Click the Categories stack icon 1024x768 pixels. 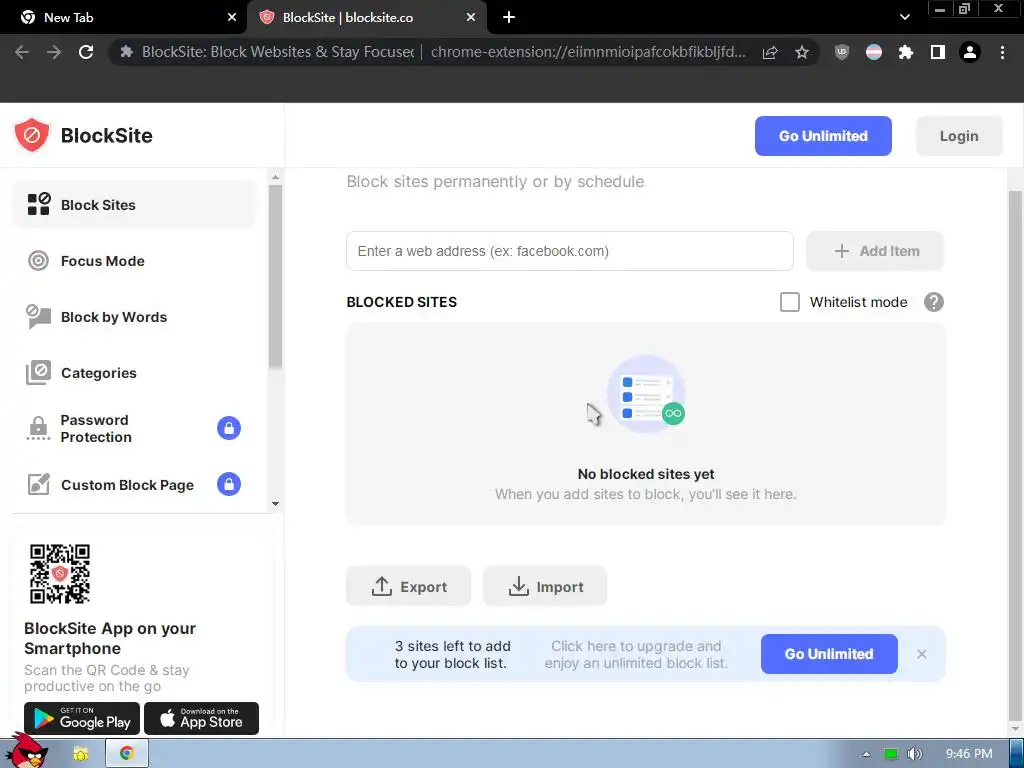pos(39,373)
